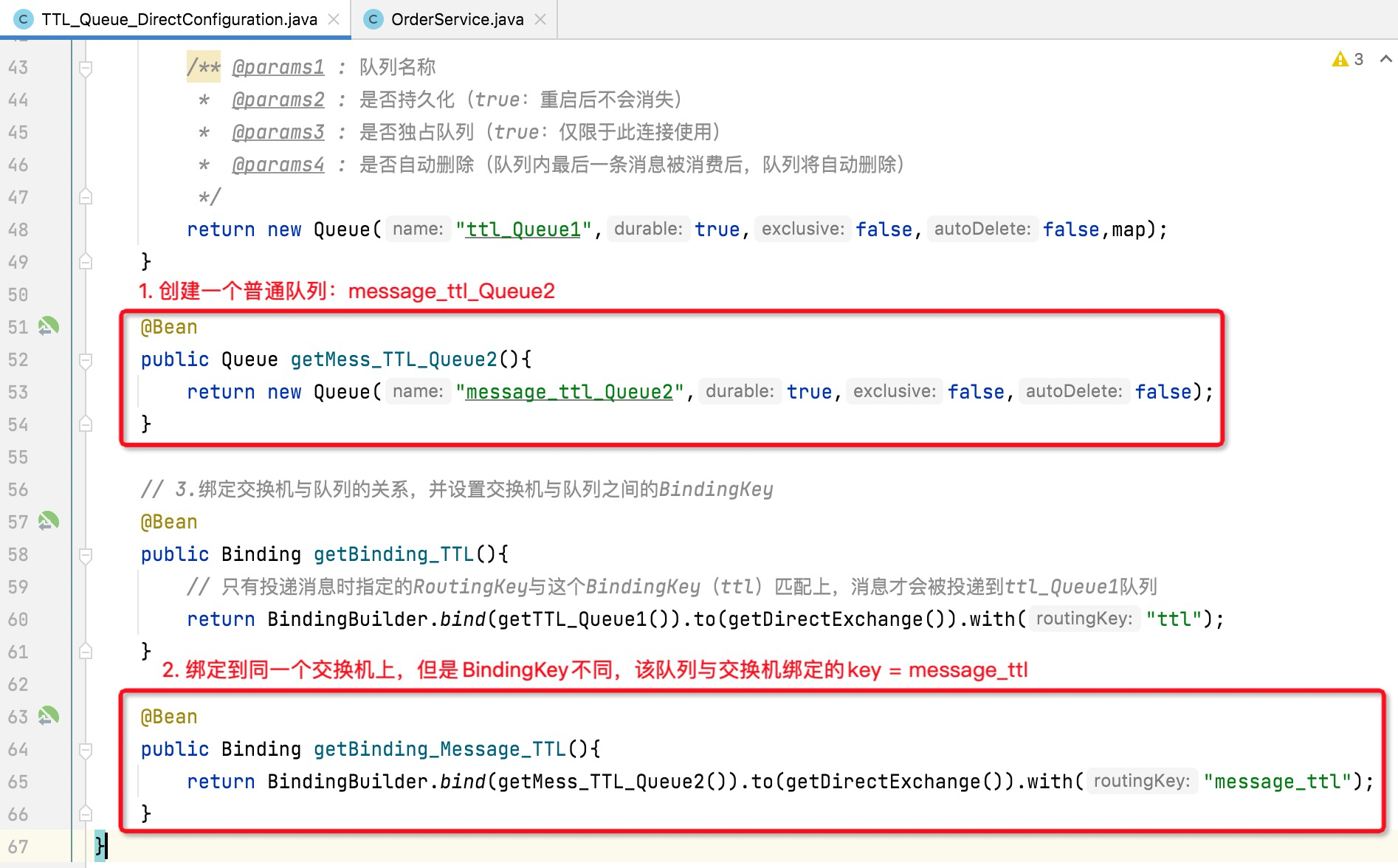The width and height of the screenshot is (1398, 868).
Task: Close the OrderService.java tab
Action: [x=540, y=19]
